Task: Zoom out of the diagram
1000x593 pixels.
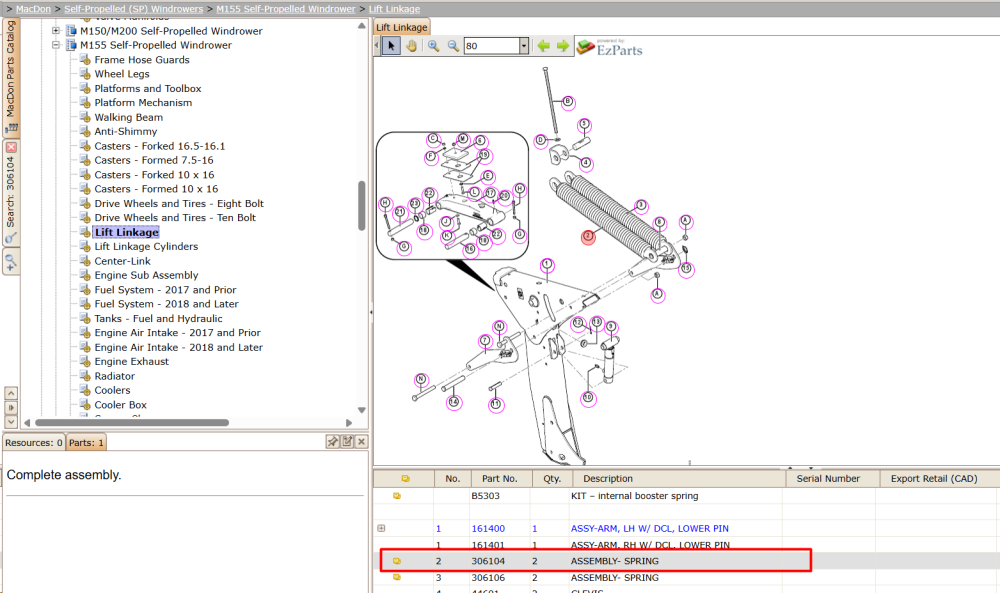Action: (453, 46)
